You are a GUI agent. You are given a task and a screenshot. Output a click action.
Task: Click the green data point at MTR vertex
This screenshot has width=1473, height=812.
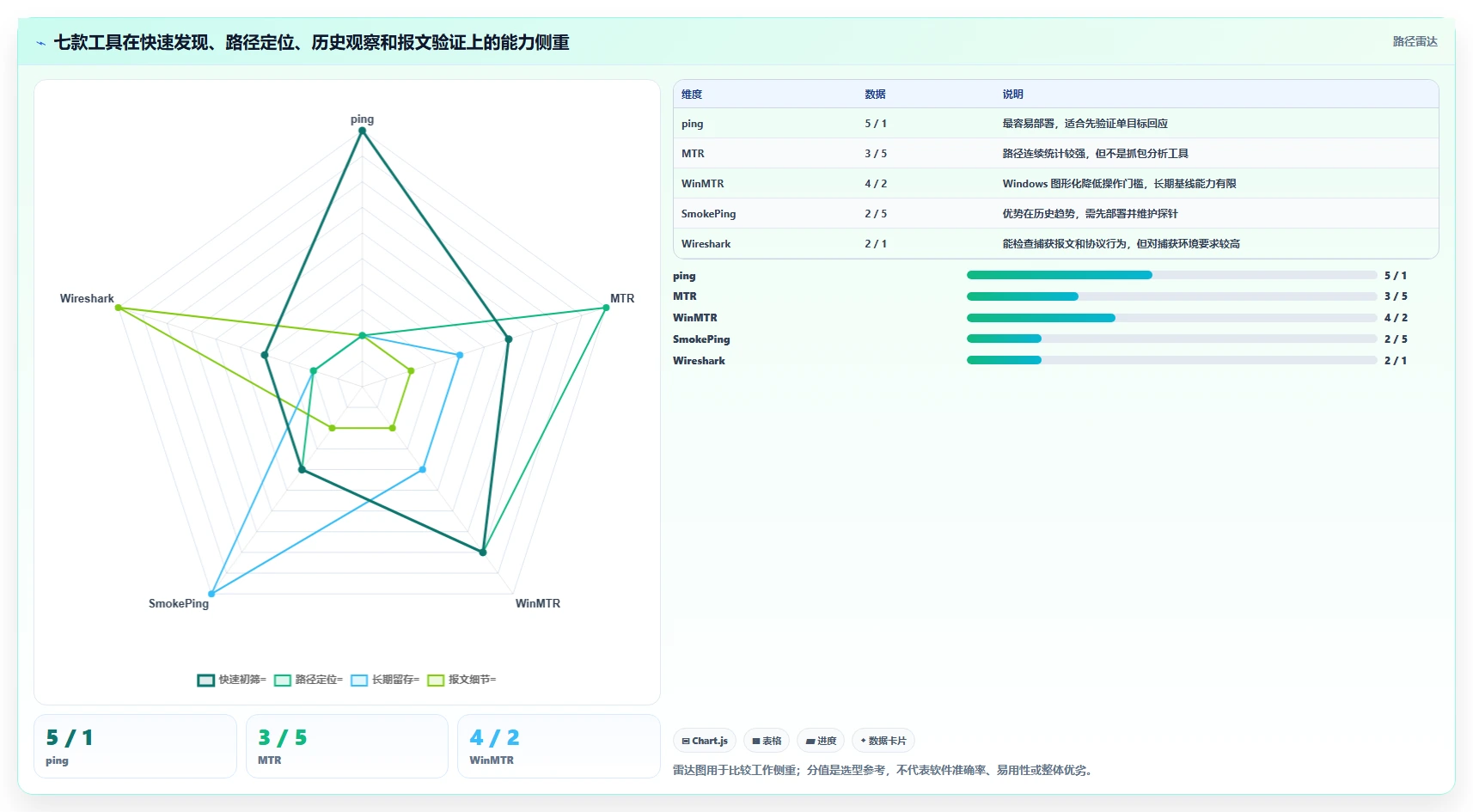coord(606,308)
